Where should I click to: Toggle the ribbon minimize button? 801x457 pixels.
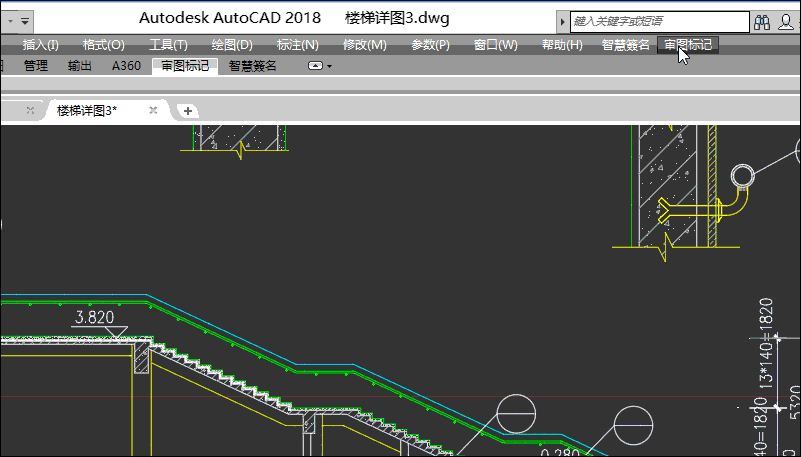click(x=315, y=66)
